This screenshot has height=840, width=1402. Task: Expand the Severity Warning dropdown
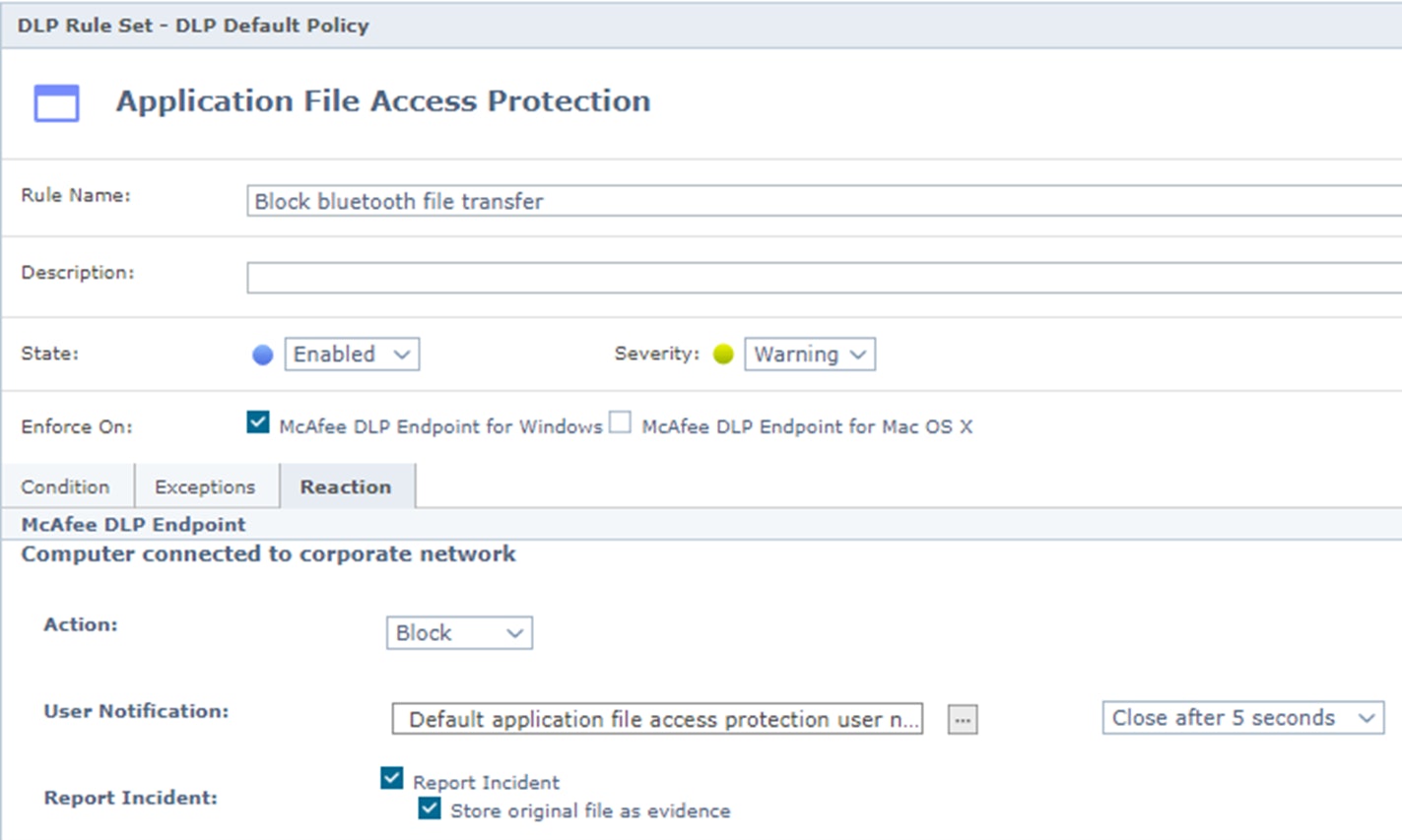click(809, 355)
